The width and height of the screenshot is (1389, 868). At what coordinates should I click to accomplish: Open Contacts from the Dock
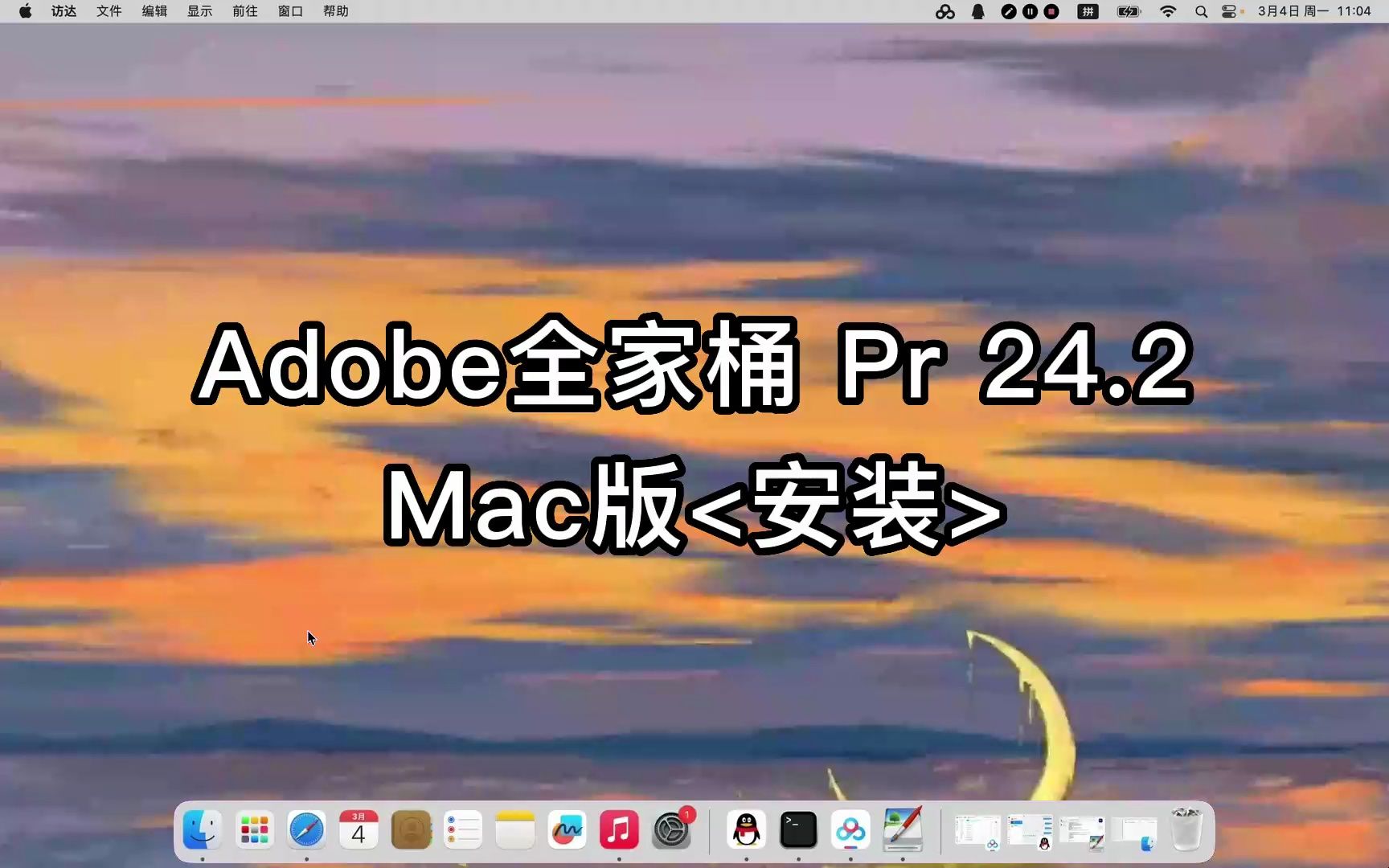[x=411, y=829]
